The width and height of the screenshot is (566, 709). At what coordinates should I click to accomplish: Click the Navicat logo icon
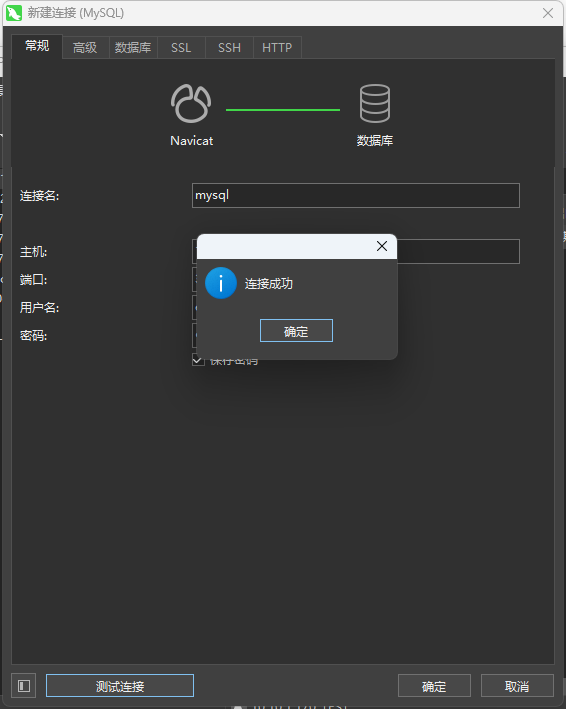(191, 104)
